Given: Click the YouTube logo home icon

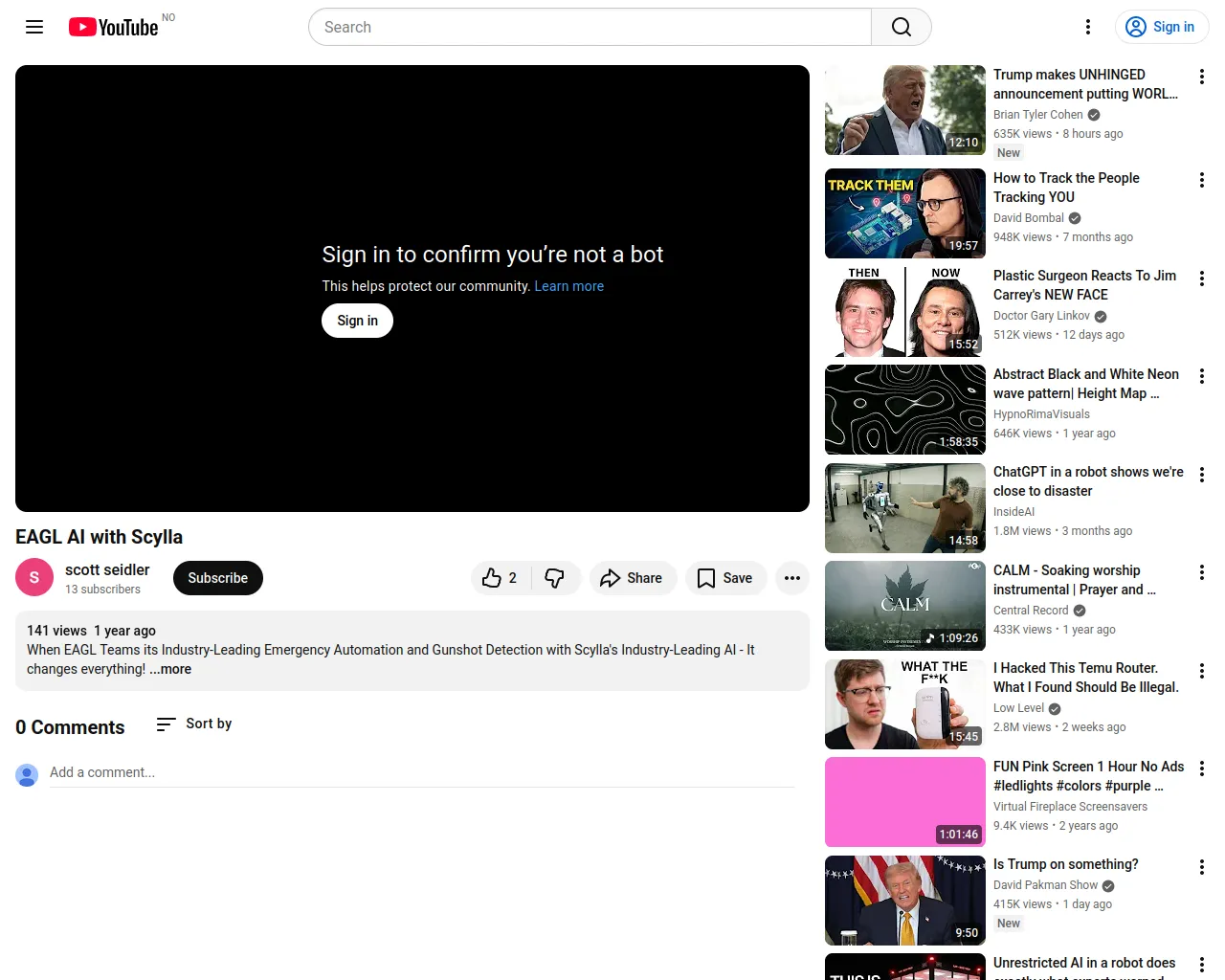Looking at the screenshot, I should 113,27.
